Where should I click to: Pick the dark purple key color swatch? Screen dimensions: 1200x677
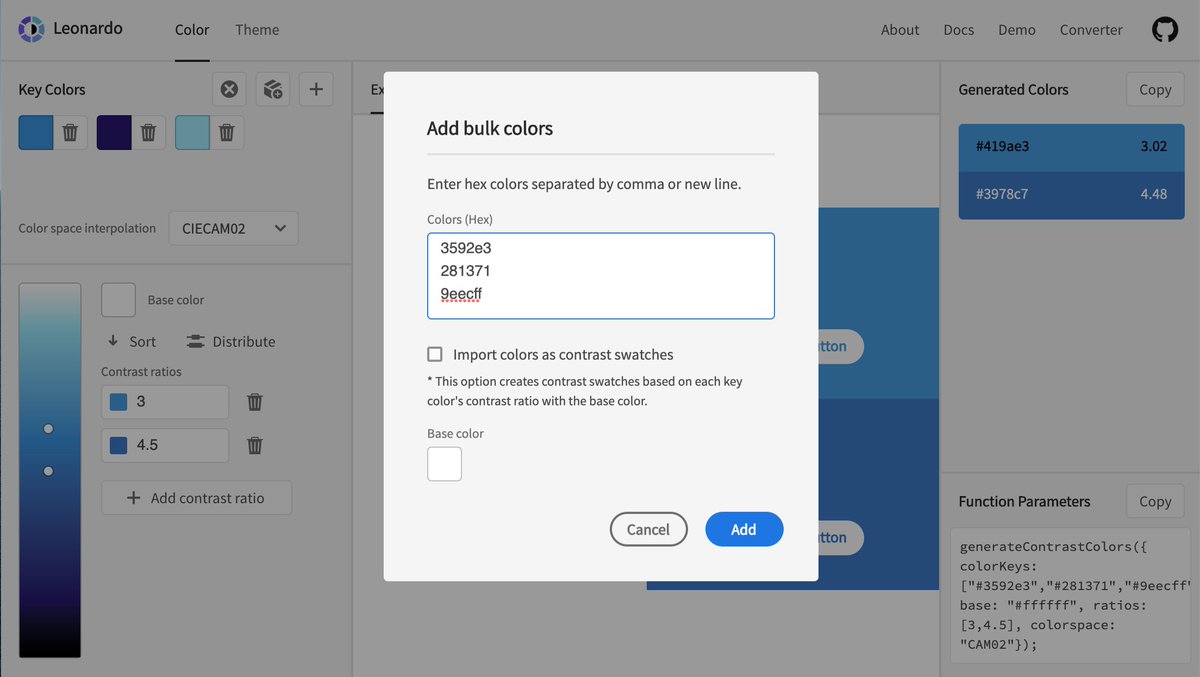click(x=114, y=132)
